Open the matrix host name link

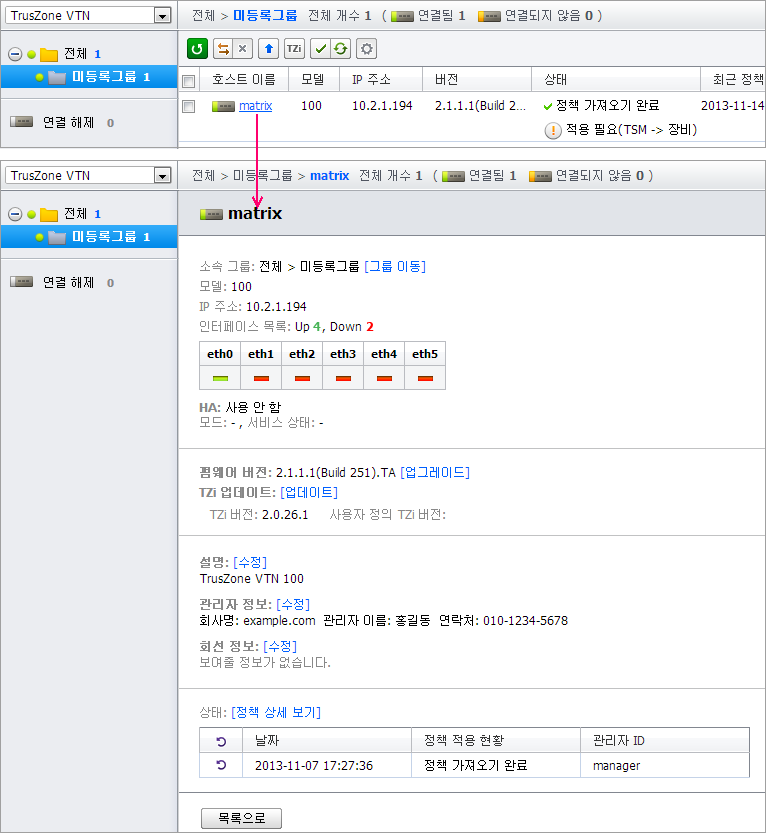(x=255, y=105)
